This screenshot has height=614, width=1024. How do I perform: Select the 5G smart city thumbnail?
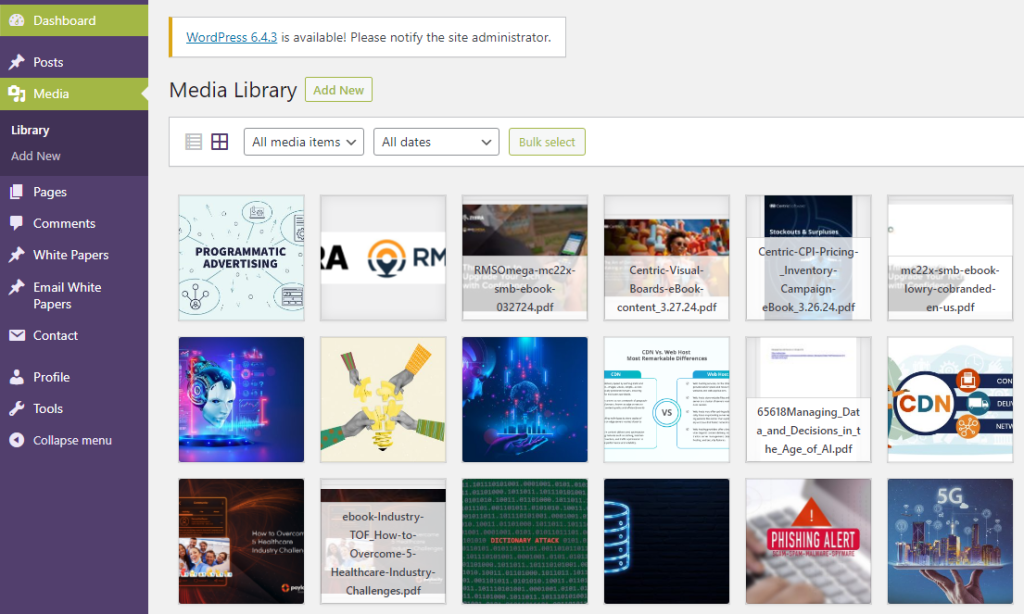[x=950, y=541]
